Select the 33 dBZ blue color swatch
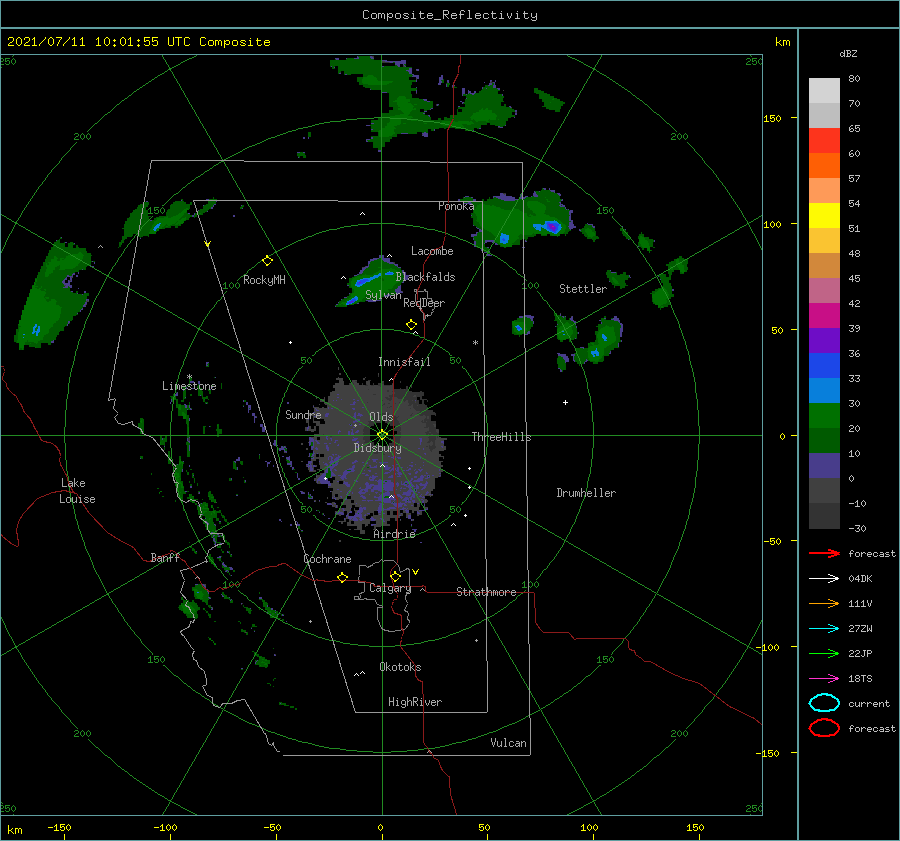Image resolution: width=900 pixels, height=841 pixels. (824, 390)
